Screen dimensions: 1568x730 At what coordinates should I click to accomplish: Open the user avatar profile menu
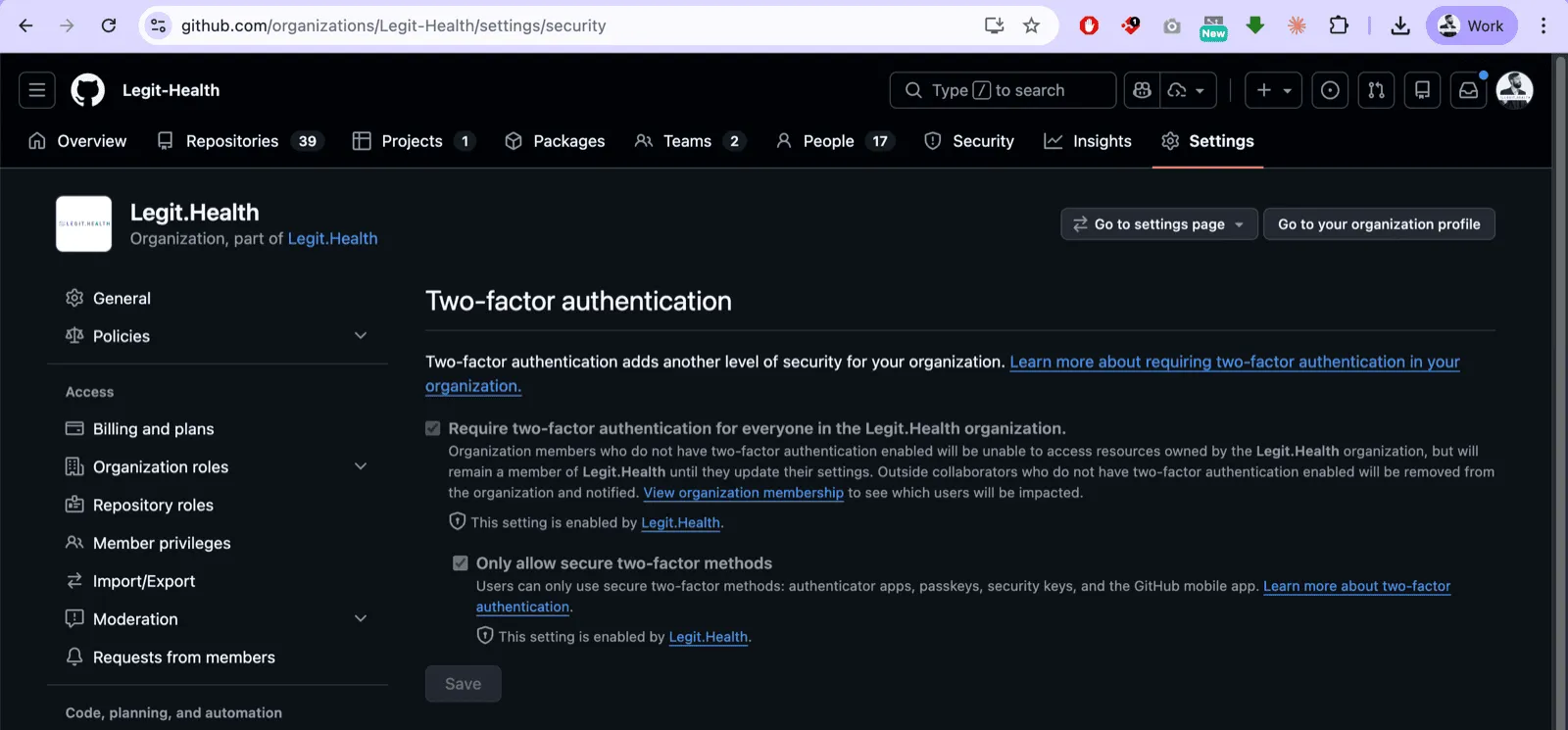coord(1514,90)
